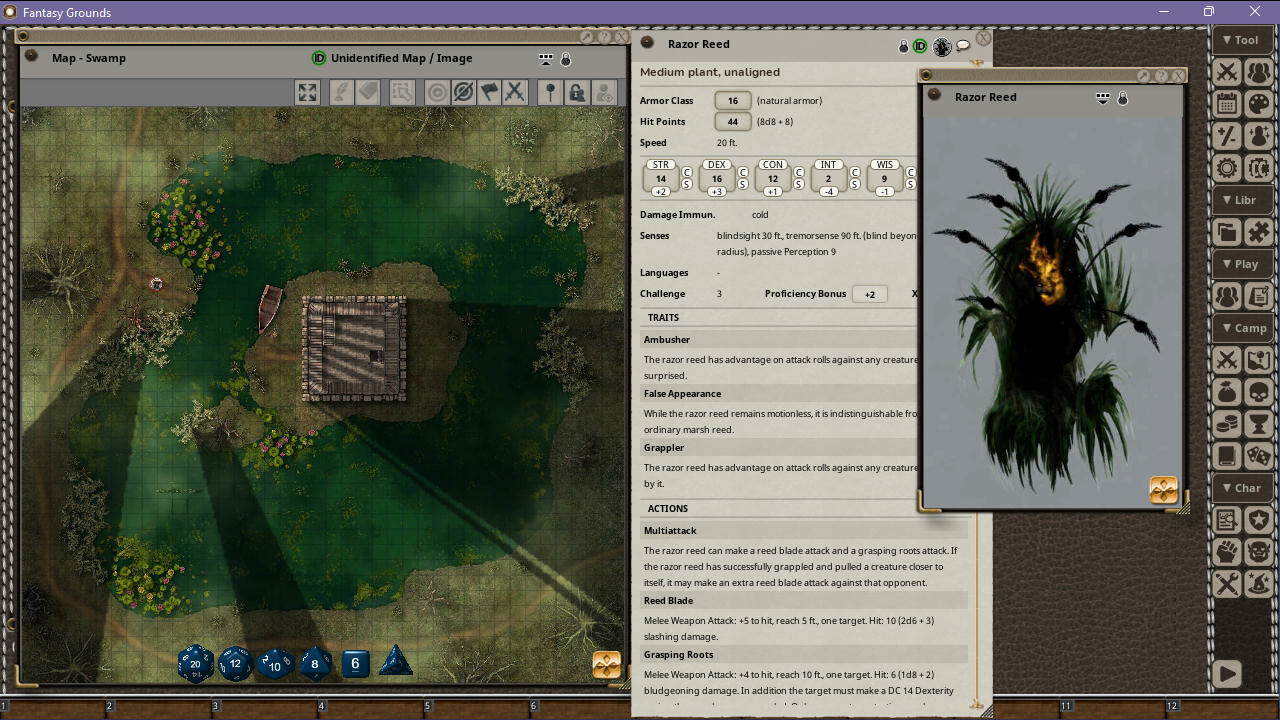Open the dice tables icon
The image size is (1280, 720).
tap(1259, 456)
